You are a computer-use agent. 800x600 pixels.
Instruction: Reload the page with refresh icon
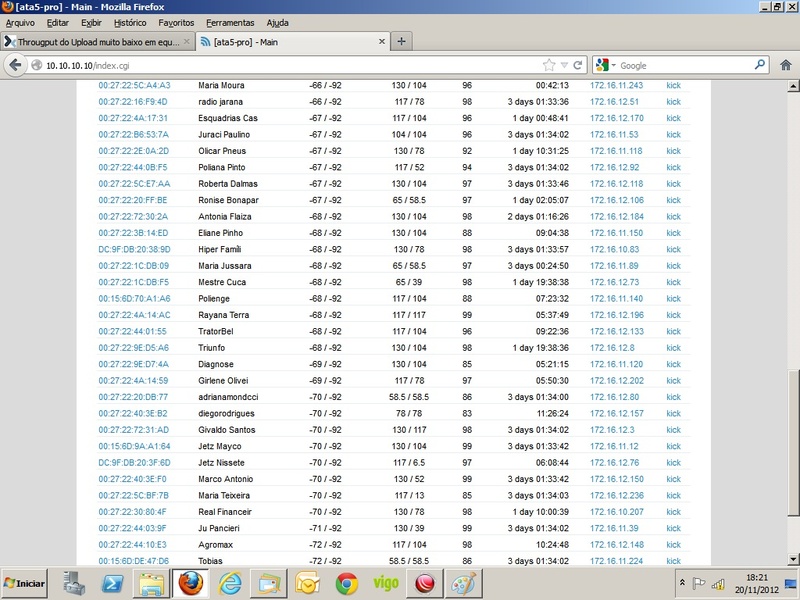[x=578, y=65]
